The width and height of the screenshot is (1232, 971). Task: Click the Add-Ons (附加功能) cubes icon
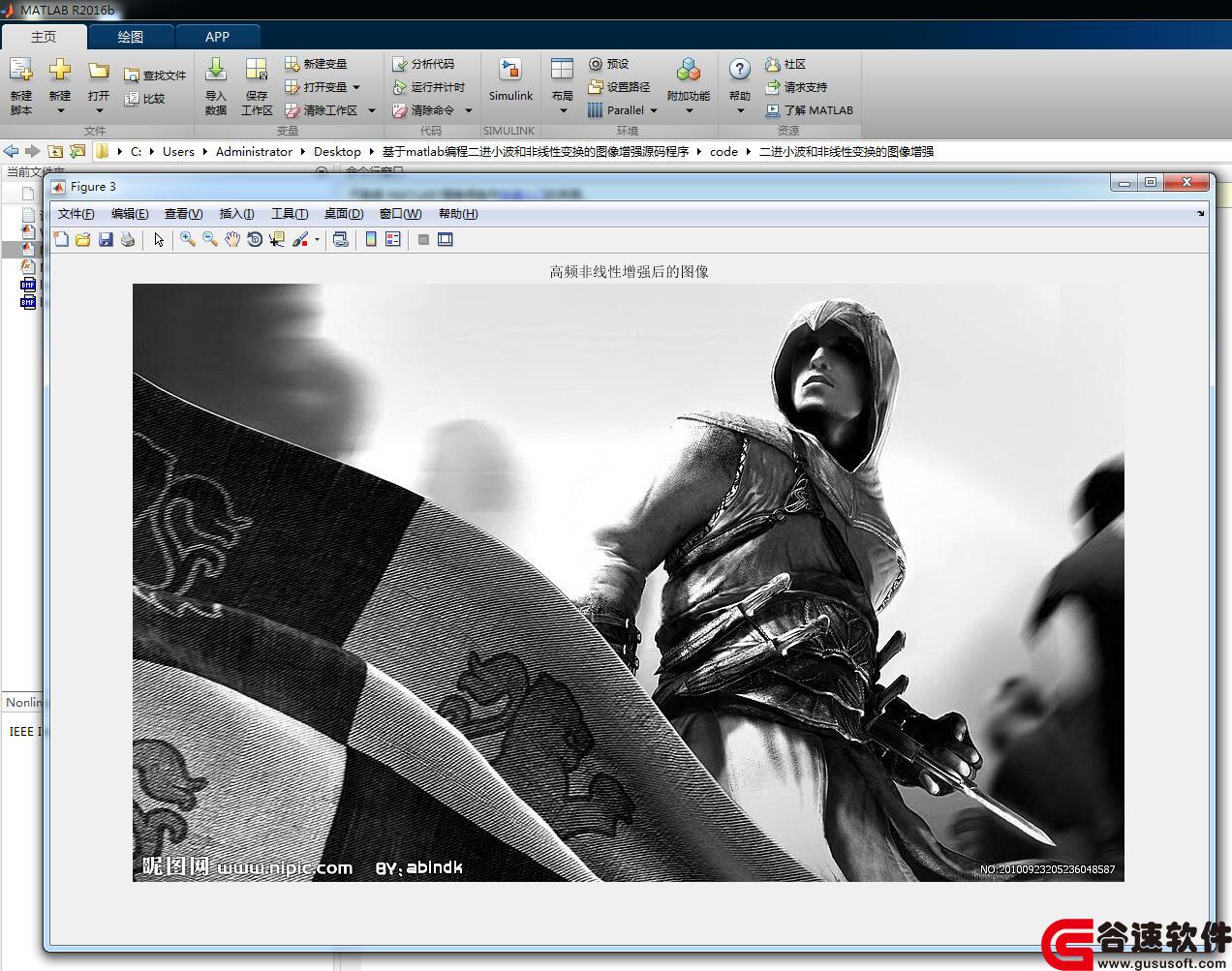[689, 70]
